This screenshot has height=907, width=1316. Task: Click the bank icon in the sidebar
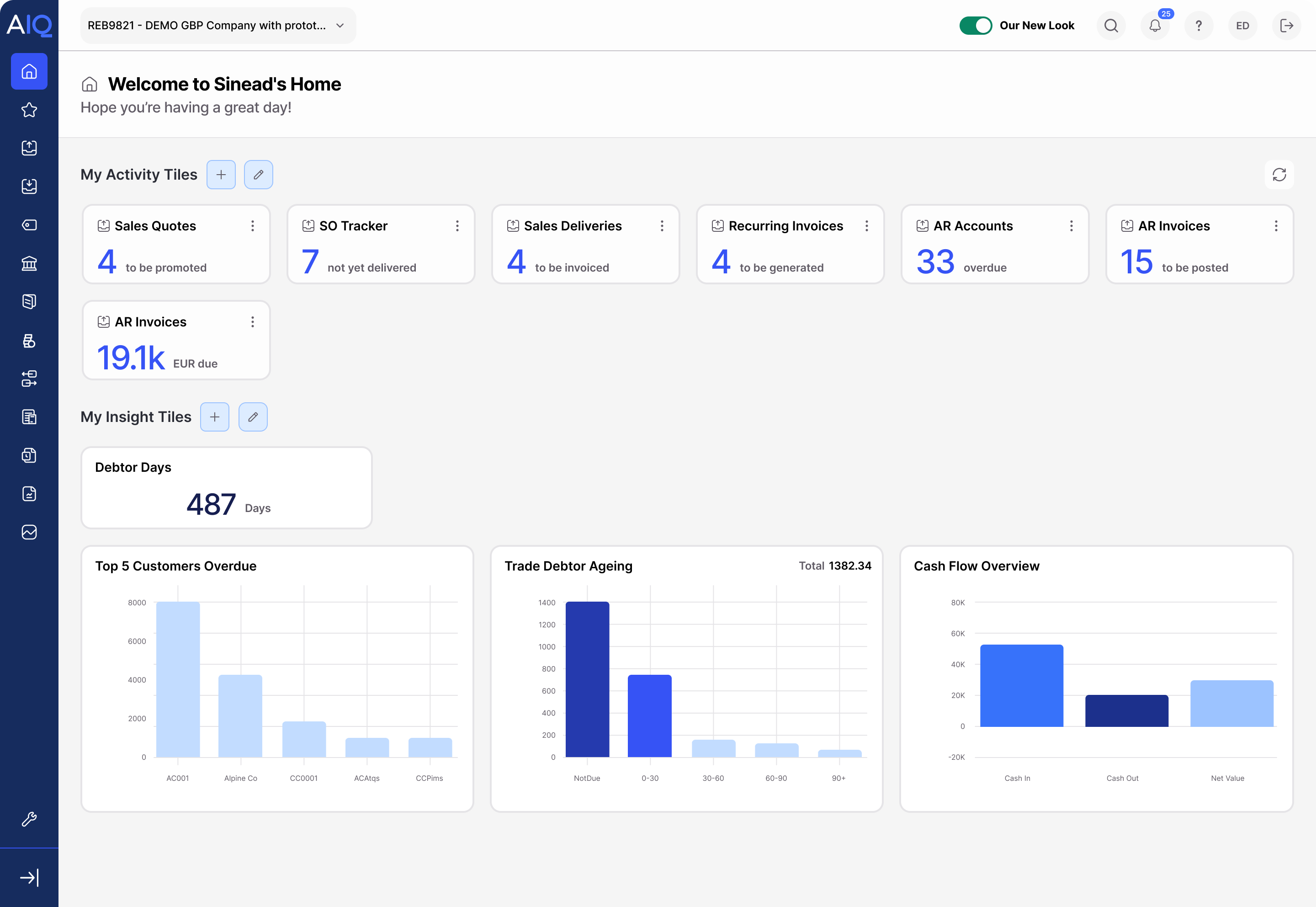point(29,263)
